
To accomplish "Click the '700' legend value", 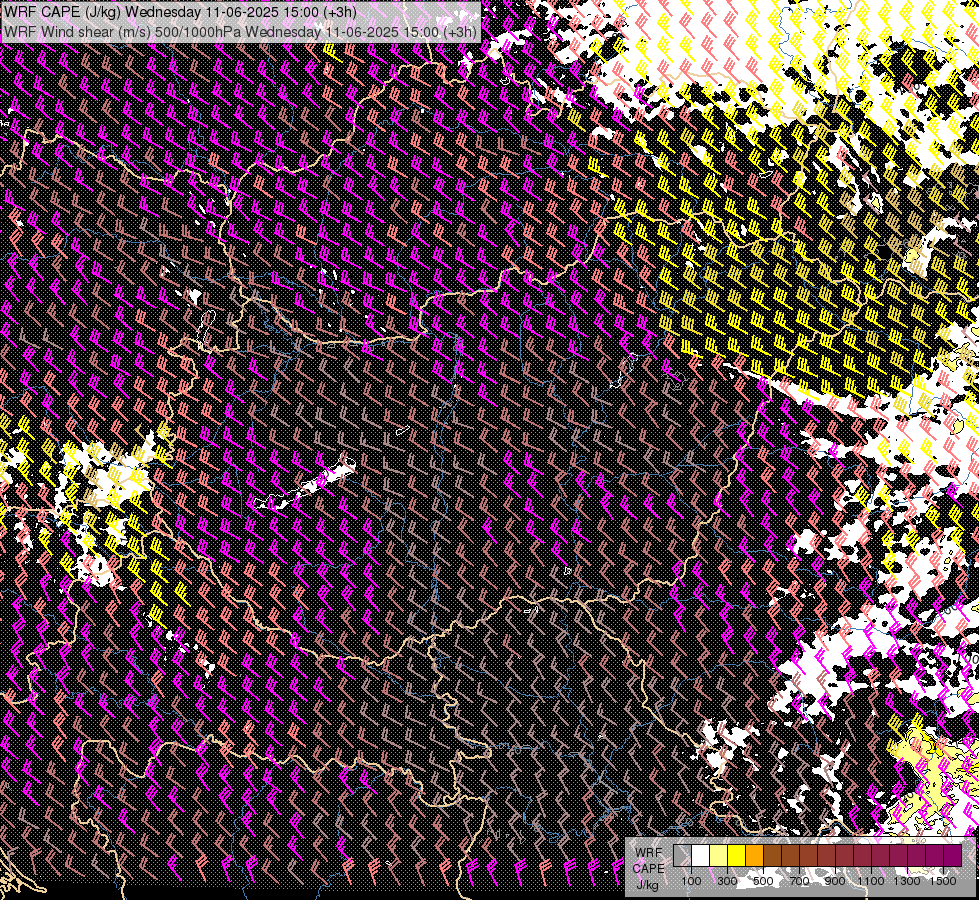I will 799,881.
